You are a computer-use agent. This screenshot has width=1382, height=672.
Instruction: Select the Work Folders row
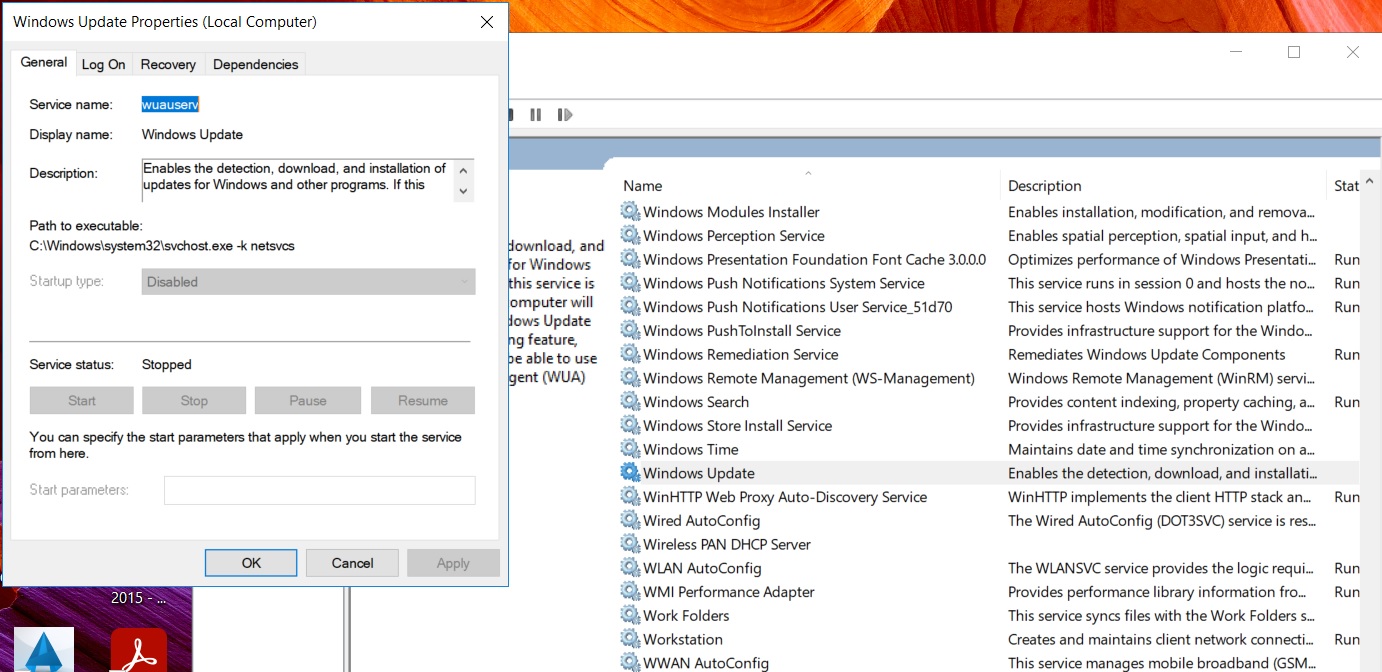[988, 615]
